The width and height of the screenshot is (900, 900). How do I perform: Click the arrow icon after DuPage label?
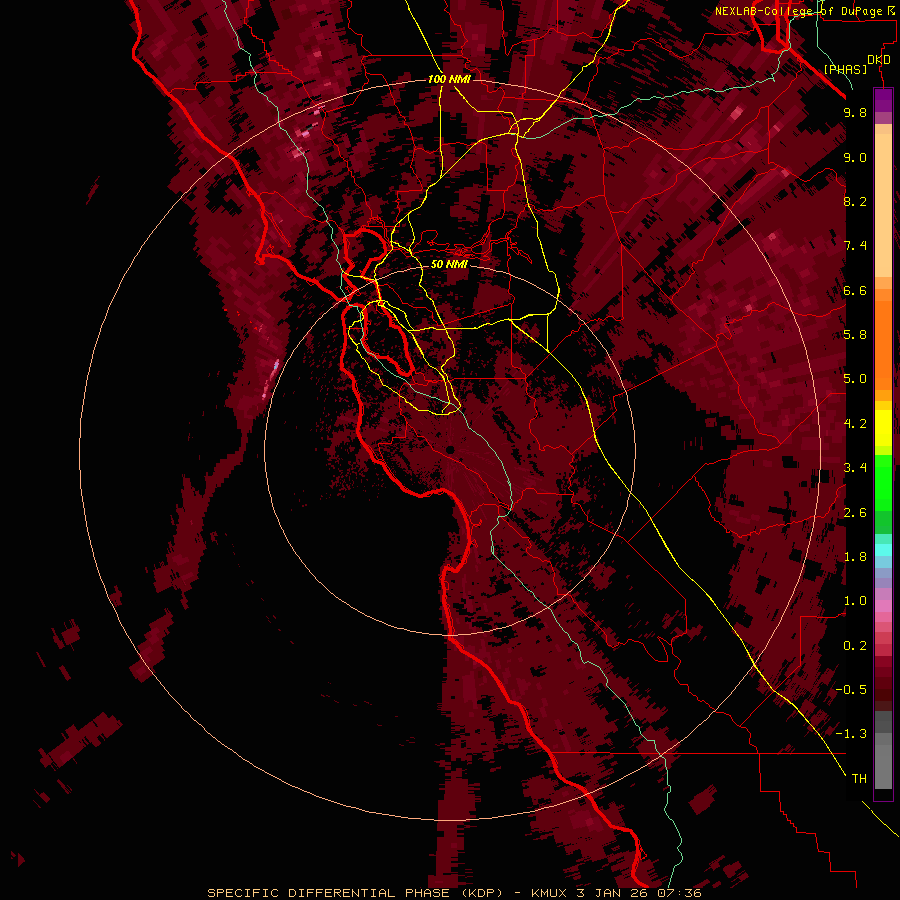tap(891, 11)
